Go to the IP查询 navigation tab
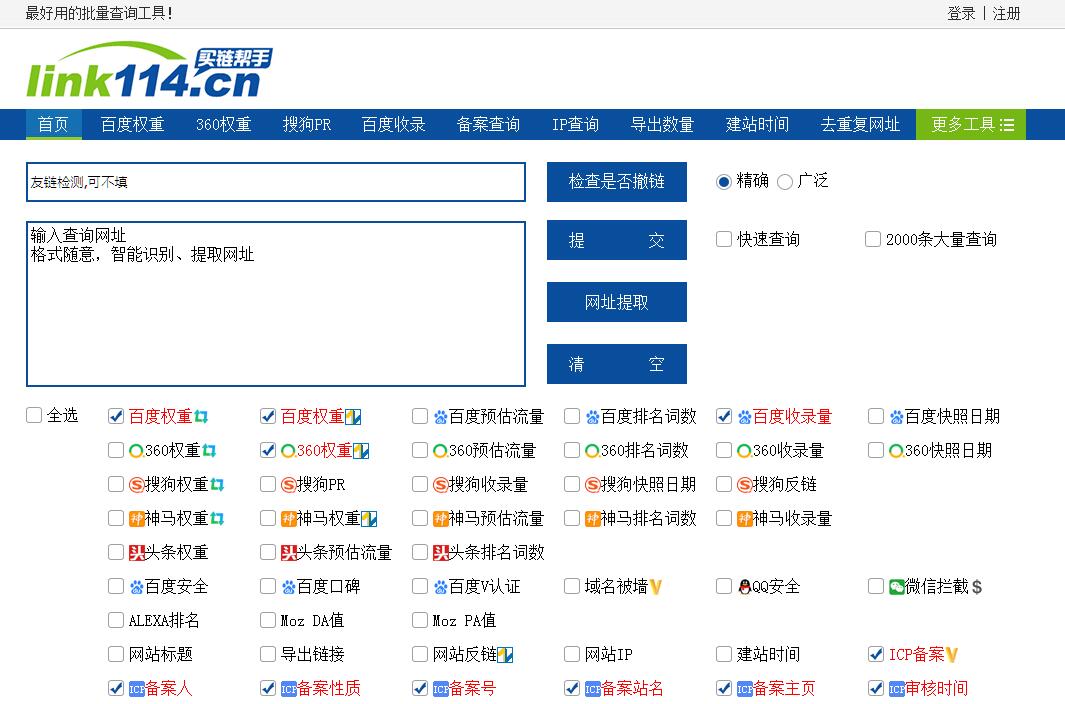Screen dimensions: 1065x704 tap(575, 125)
